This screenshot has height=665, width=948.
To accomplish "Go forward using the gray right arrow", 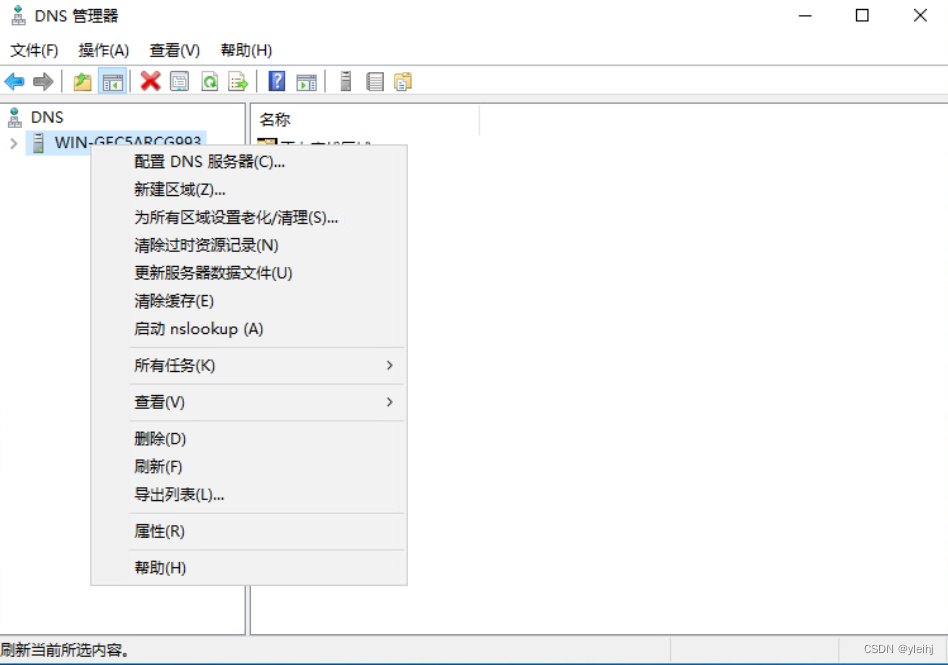I will pos(43,81).
